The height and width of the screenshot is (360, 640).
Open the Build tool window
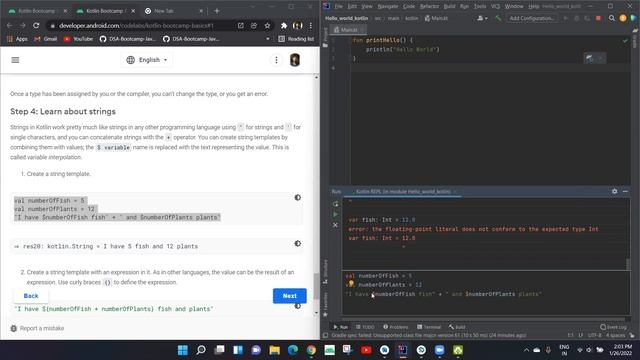click(457, 327)
